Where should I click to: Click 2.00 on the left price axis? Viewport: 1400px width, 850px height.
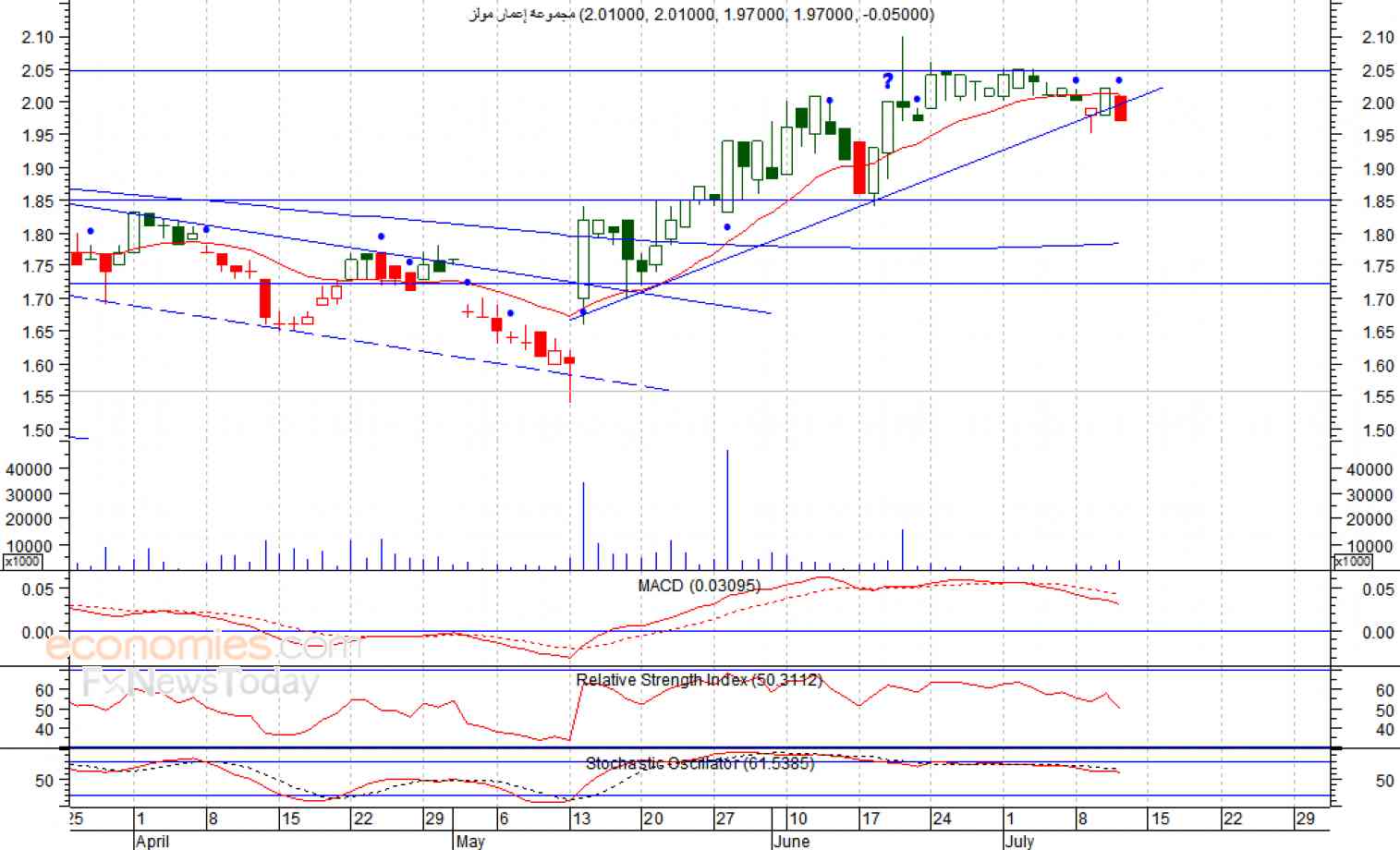pyautogui.click(x=38, y=103)
